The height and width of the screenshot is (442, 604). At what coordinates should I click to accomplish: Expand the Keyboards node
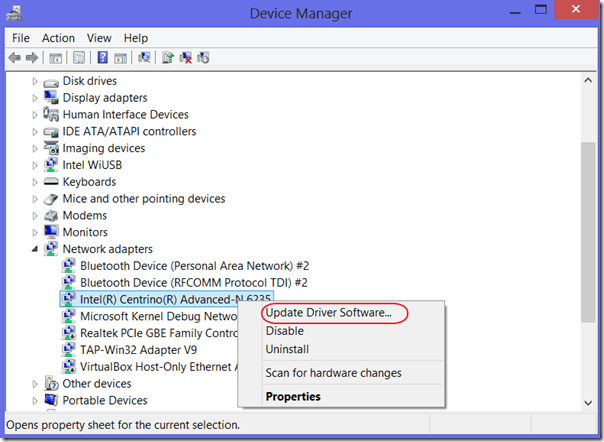[x=35, y=182]
